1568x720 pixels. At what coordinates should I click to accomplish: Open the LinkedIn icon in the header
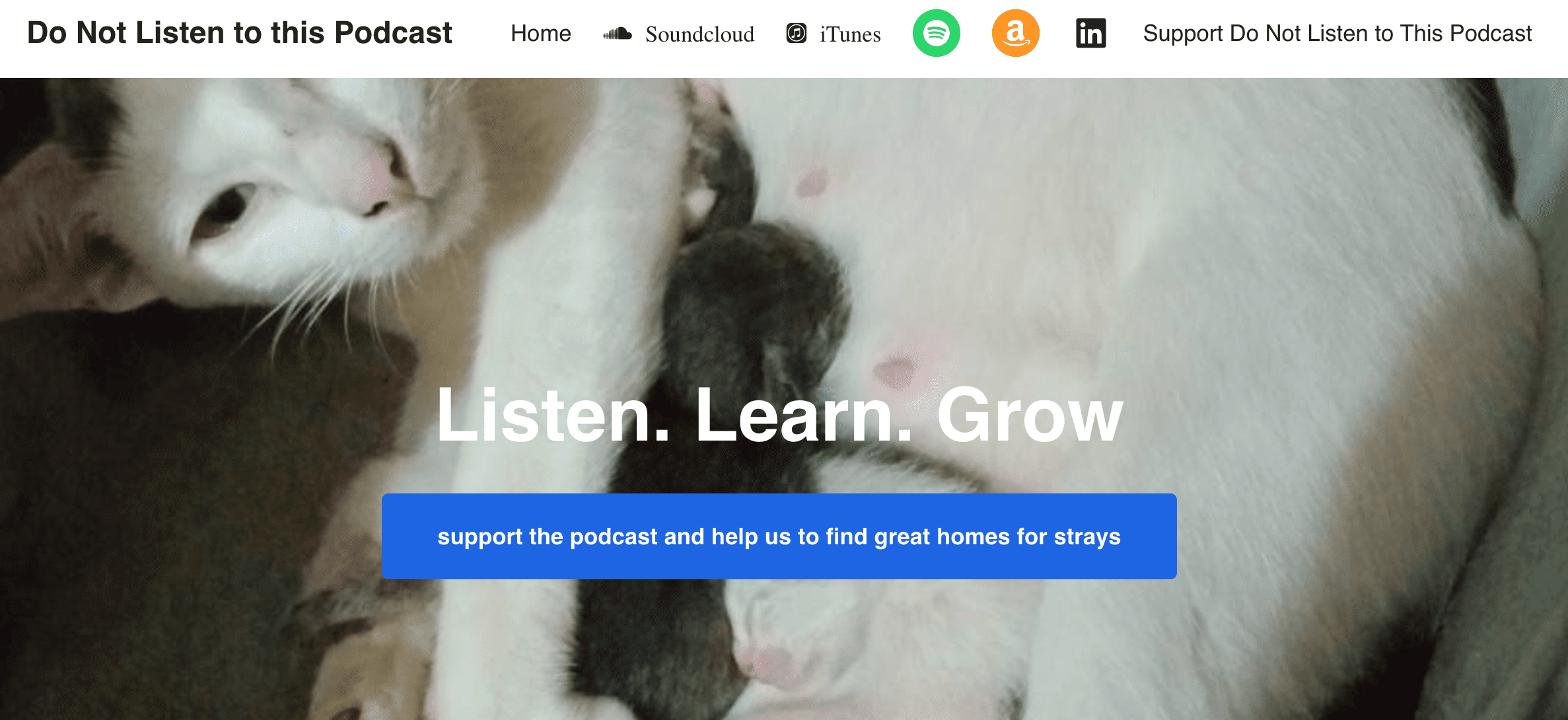click(x=1091, y=33)
